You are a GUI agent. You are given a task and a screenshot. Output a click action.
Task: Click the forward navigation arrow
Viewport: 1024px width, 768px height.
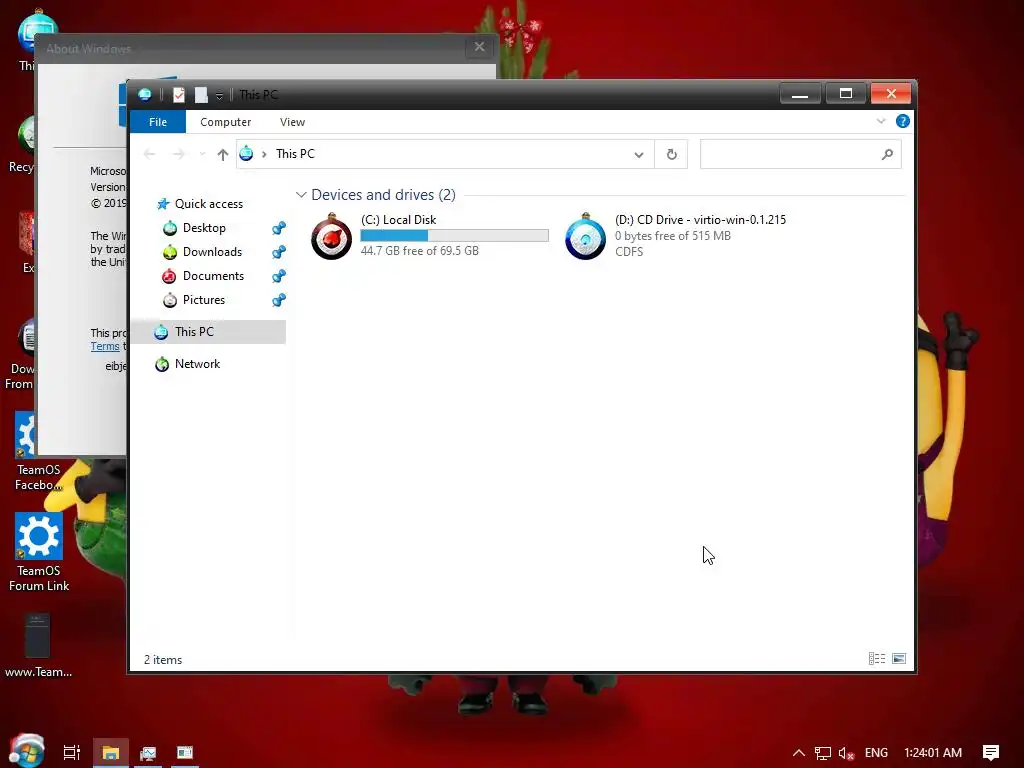click(x=178, y=154)
